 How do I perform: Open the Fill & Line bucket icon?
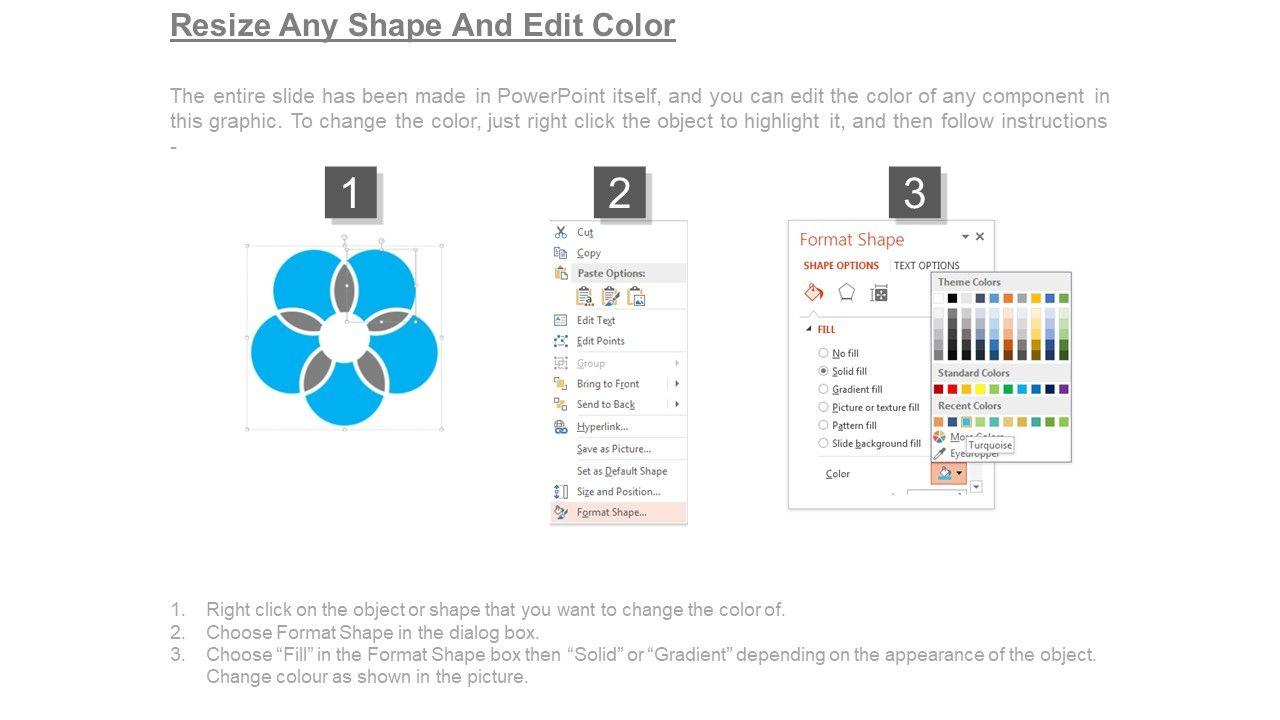tap(814, 293)
